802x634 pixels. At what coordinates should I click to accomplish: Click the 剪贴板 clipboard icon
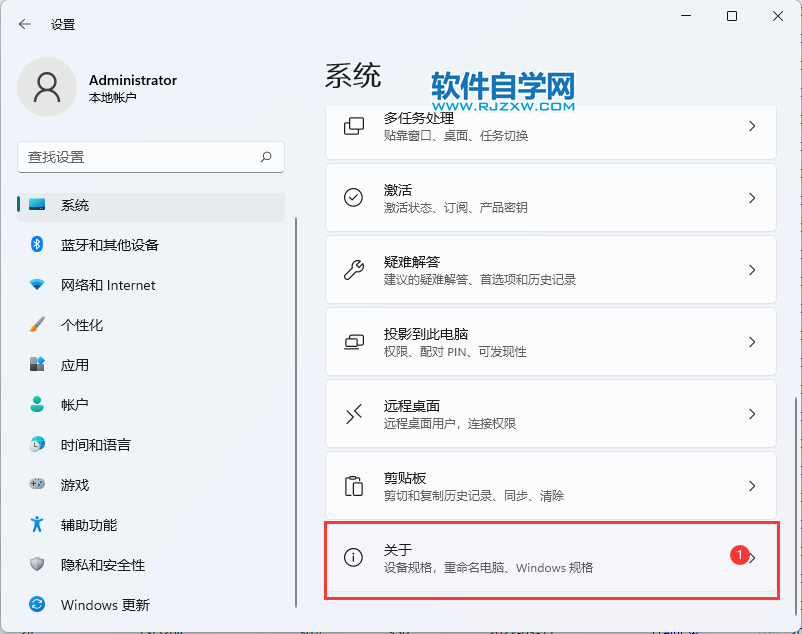(353, 485)
